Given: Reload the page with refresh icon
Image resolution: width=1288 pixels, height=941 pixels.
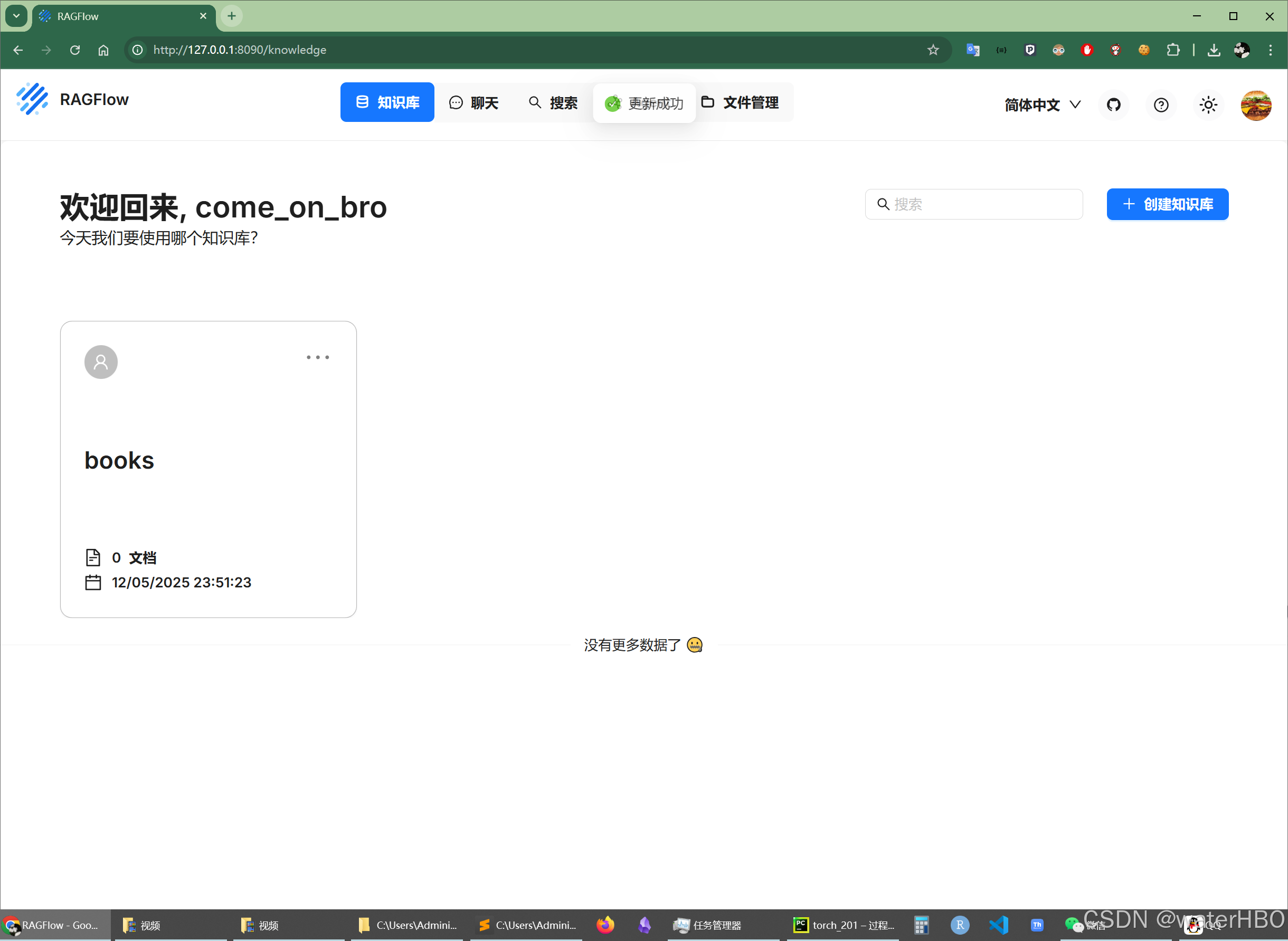Looking at the screenshot, I should coord(74,50).
